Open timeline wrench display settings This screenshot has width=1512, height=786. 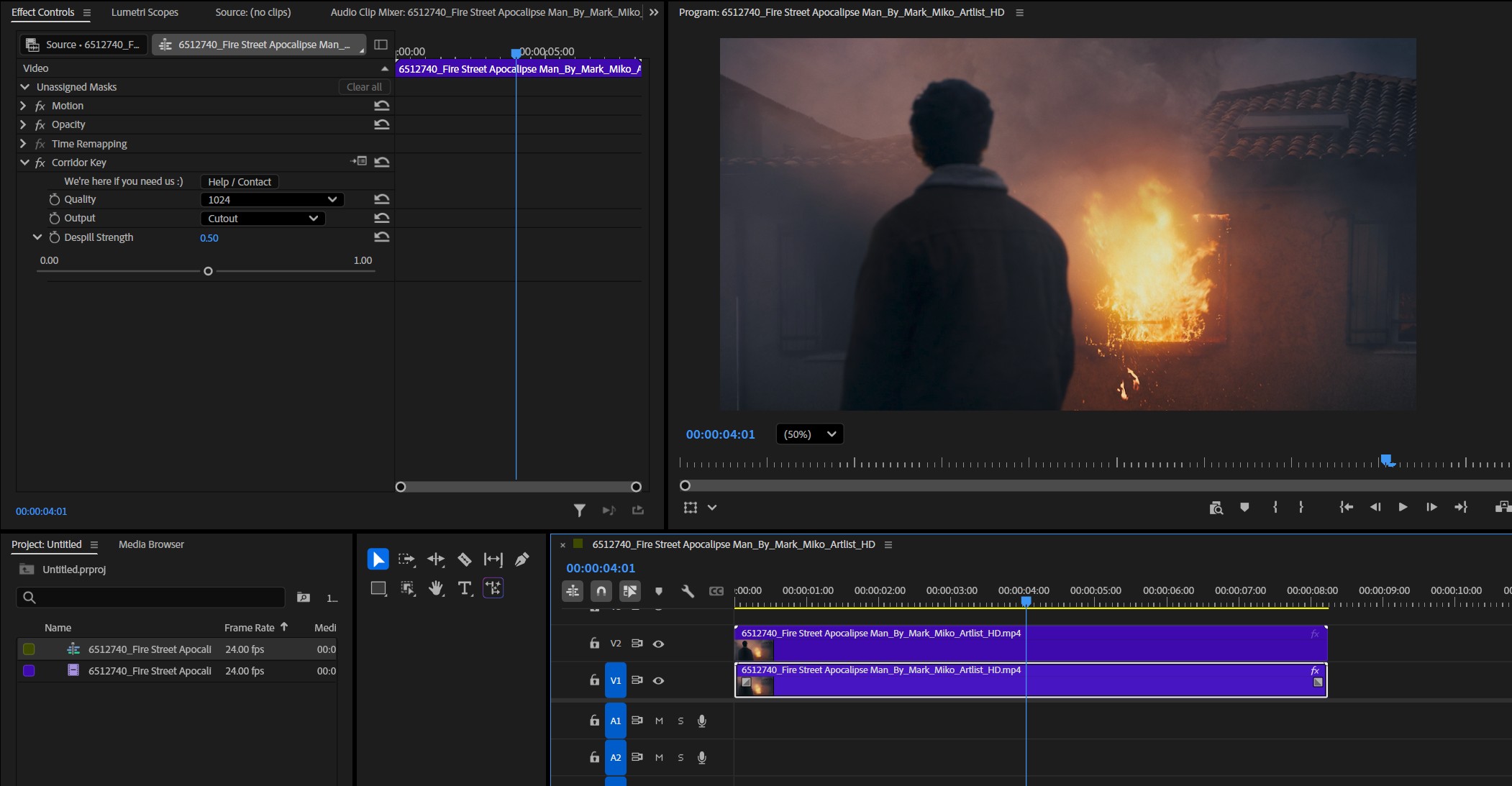click(x=688, y=591)
